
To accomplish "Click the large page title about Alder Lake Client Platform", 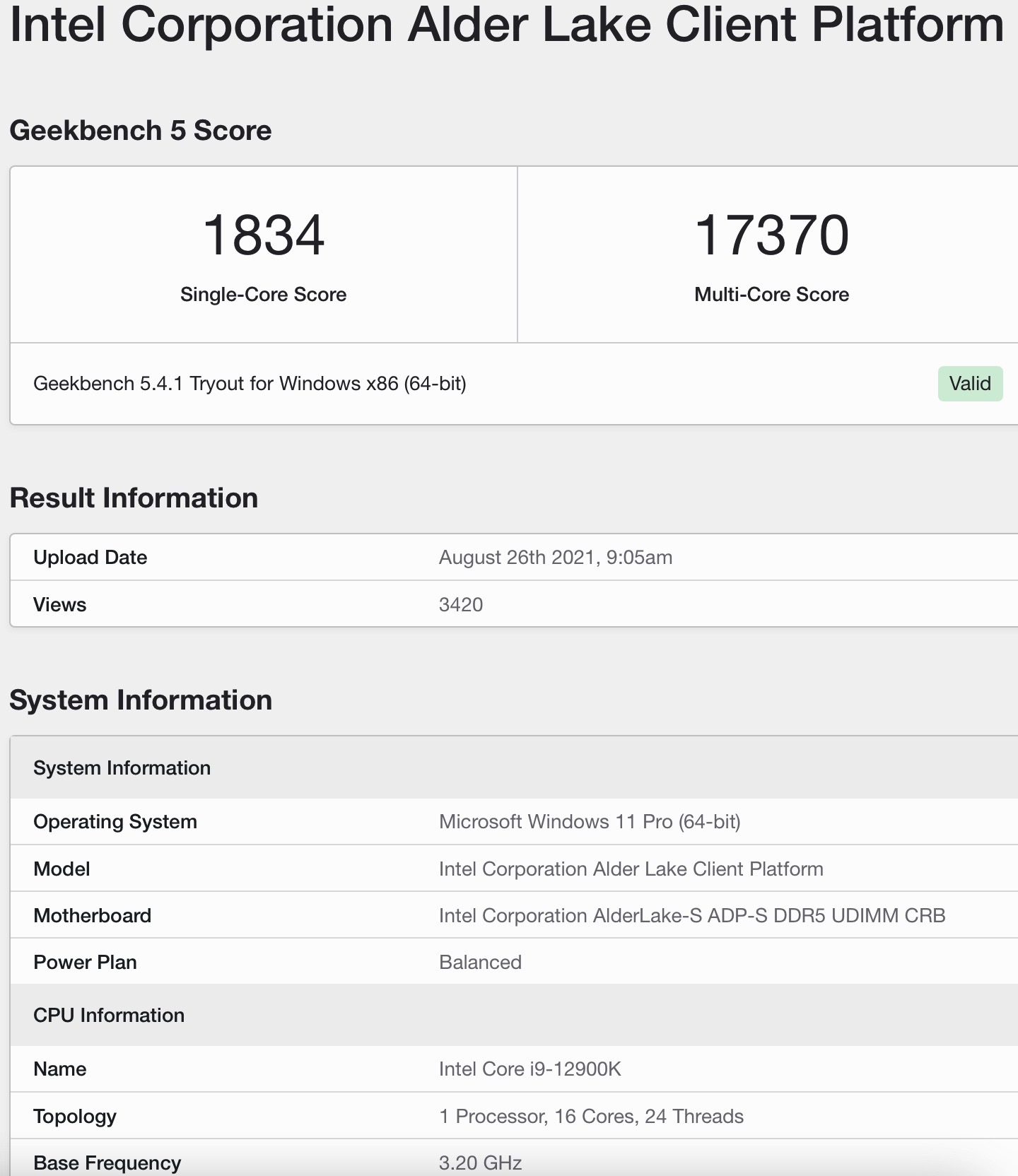I will [507, 25].
